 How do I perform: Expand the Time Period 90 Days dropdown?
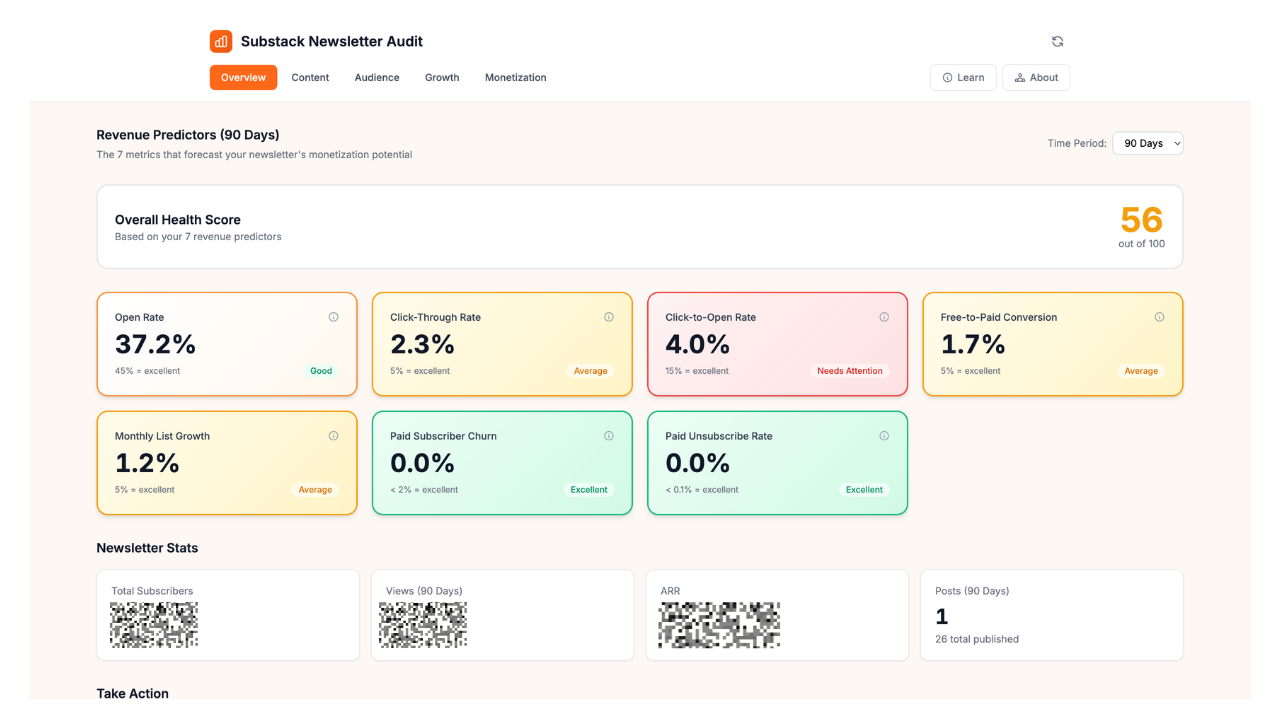click(x=1148, y=143)
